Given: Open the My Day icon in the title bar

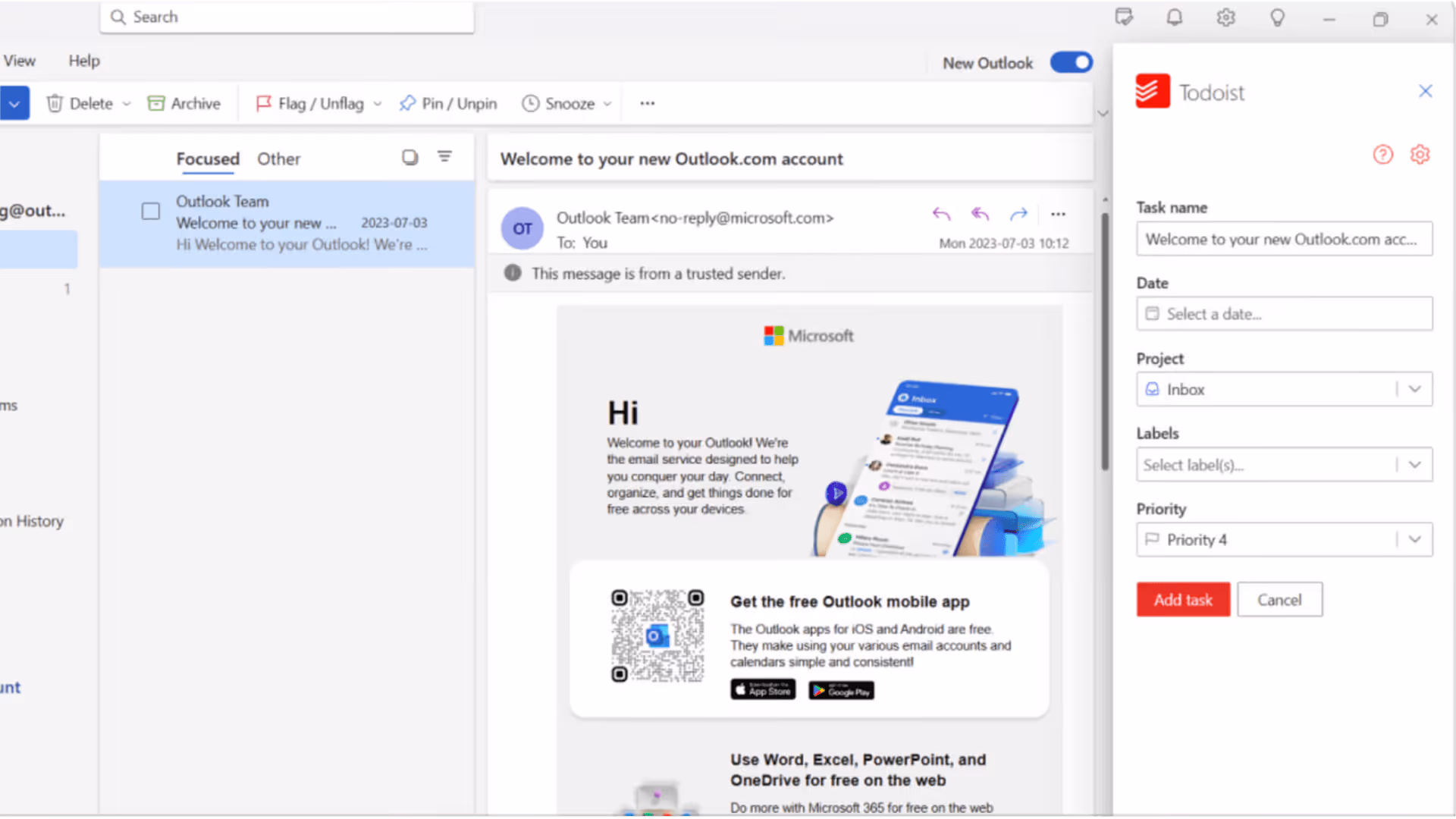Looking at the screenshot, I should [1124, 17].
